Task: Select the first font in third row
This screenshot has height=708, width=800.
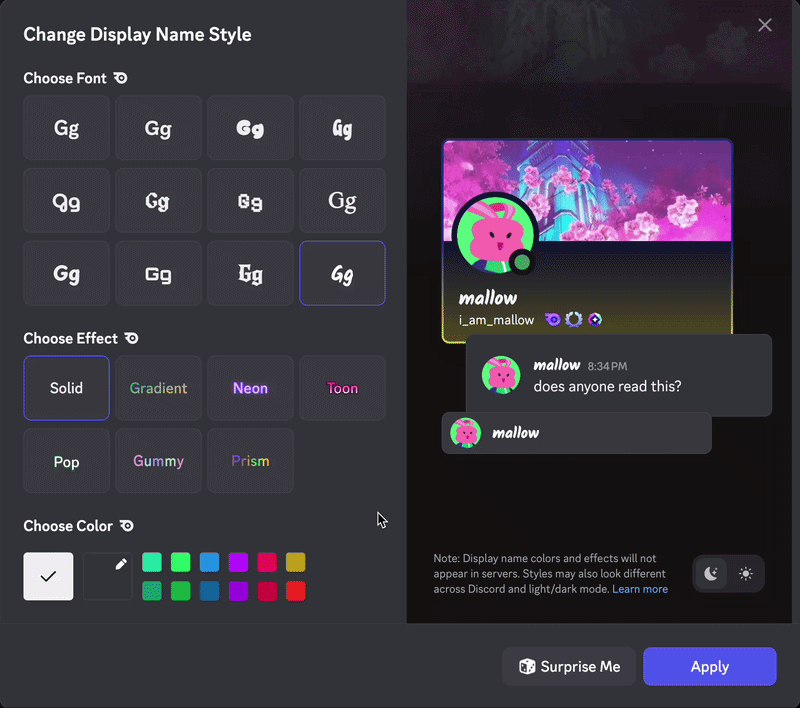Action: click(66, 273)
